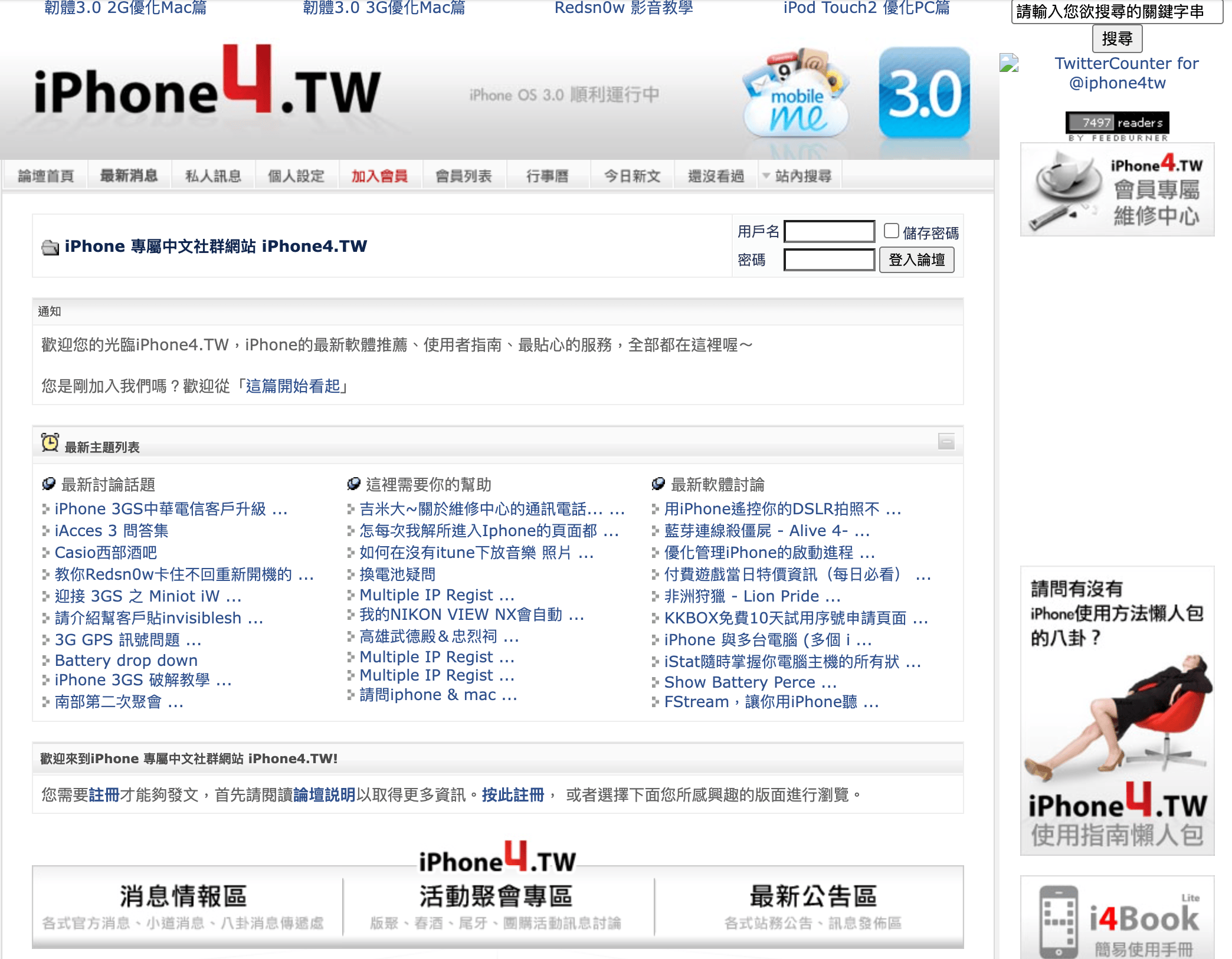Open the 韌體3.0 2G優化Mac篇 link
Screen dimensions: 1232x959
point(126,8)
